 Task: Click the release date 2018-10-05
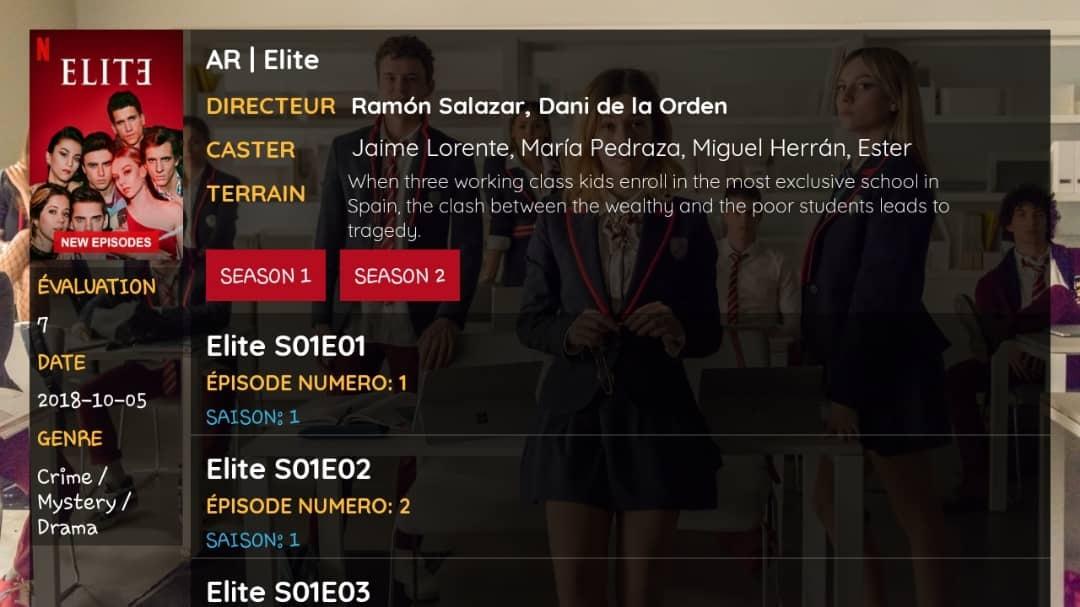click(92, 400)
